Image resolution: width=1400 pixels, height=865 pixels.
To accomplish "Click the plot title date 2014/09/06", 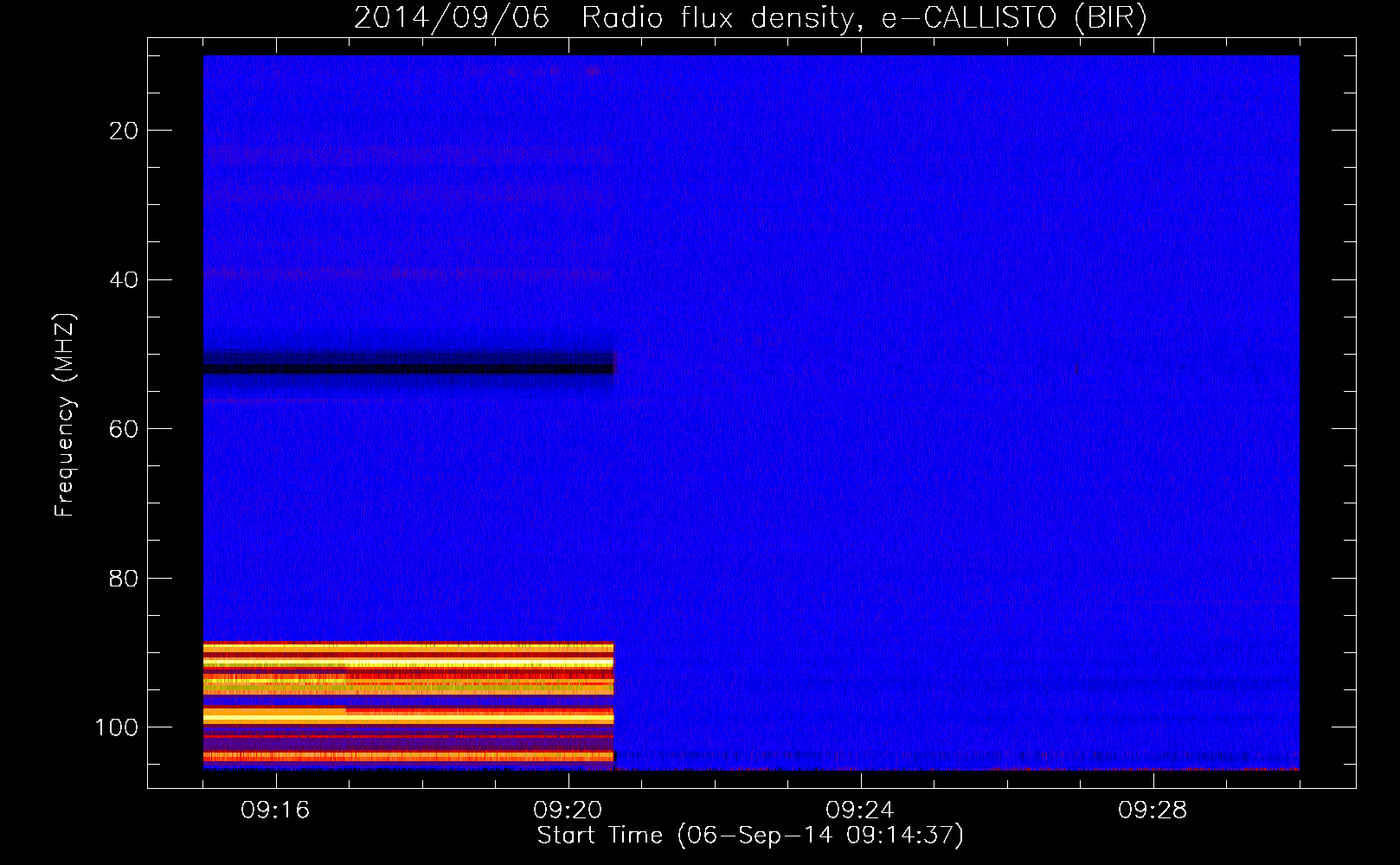I will click(452, 17).
